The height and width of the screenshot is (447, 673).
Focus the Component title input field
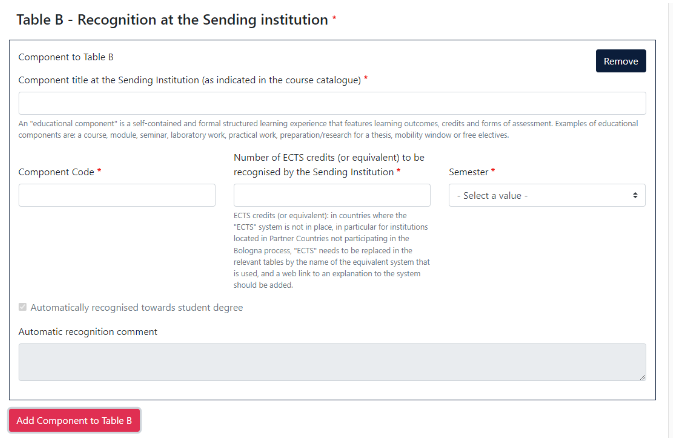pyautogui.click(x=332, y=103)
